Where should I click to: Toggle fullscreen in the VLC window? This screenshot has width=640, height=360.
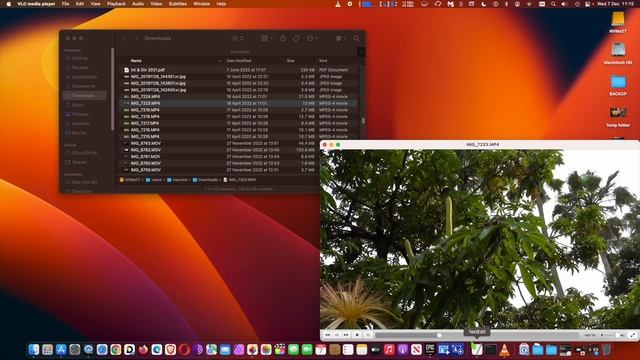coord(632,335)
